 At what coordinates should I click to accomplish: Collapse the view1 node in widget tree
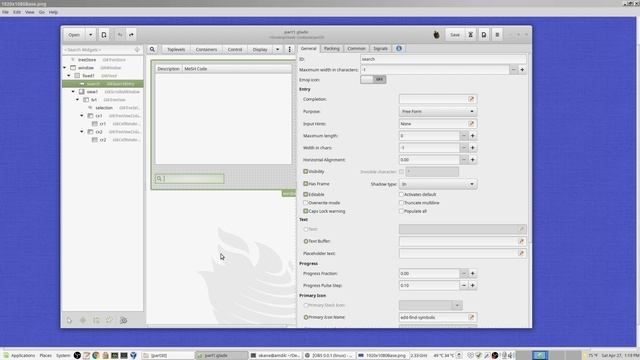coord(73,92)
